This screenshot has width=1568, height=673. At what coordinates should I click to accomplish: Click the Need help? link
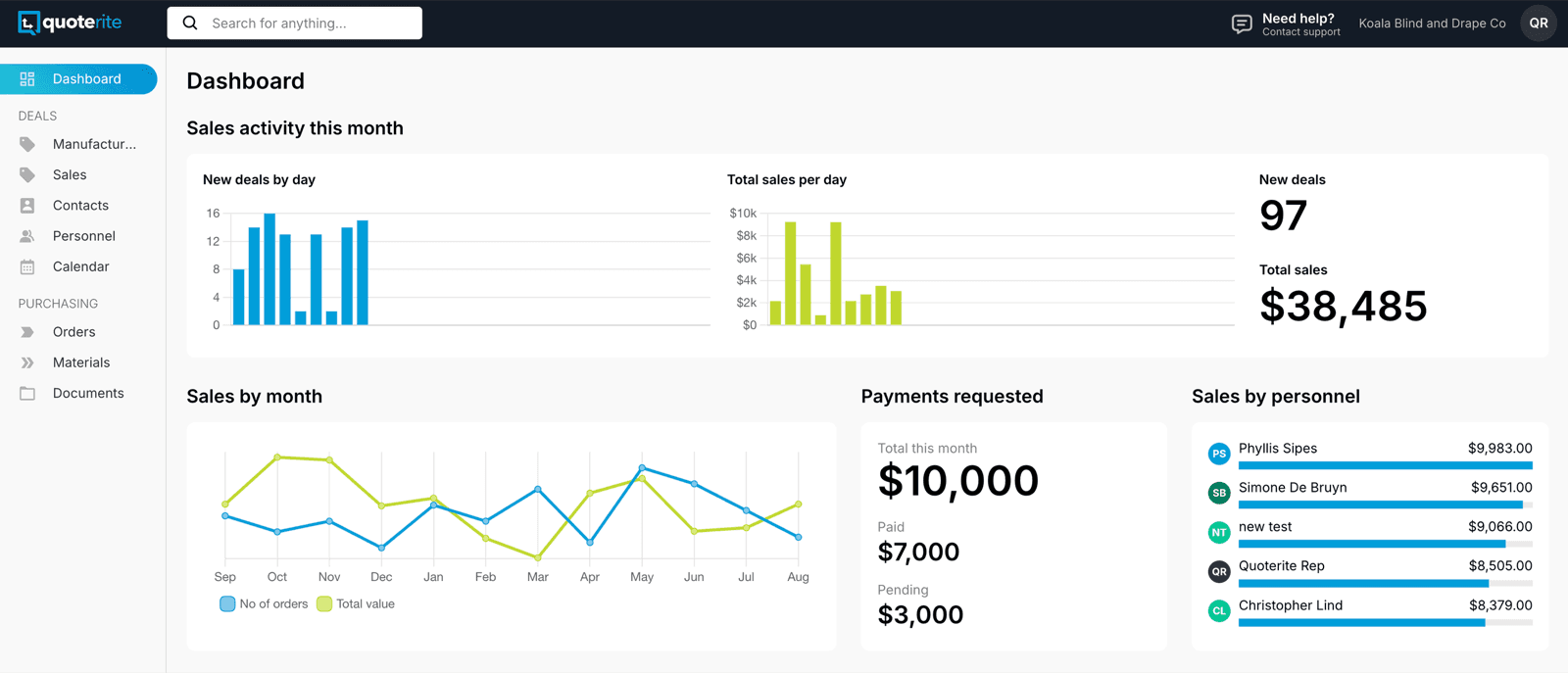(x=1298, y=19)
